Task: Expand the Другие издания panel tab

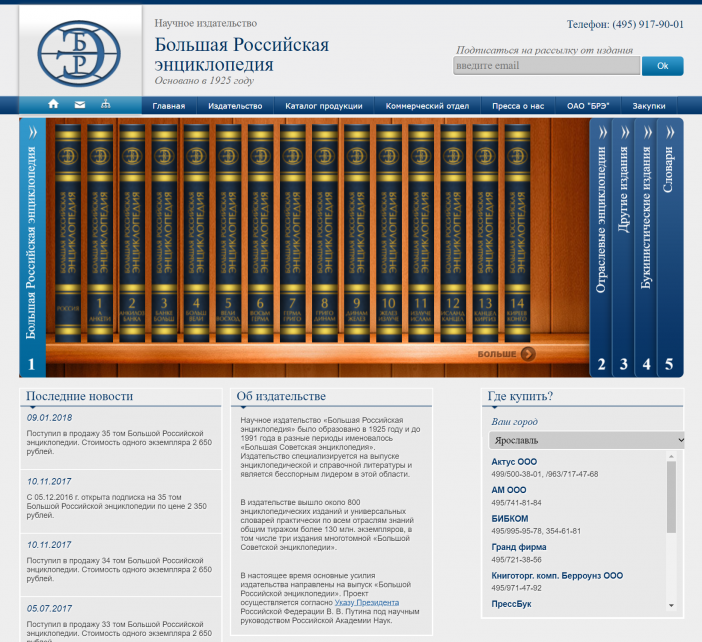Action: [623, 247]
